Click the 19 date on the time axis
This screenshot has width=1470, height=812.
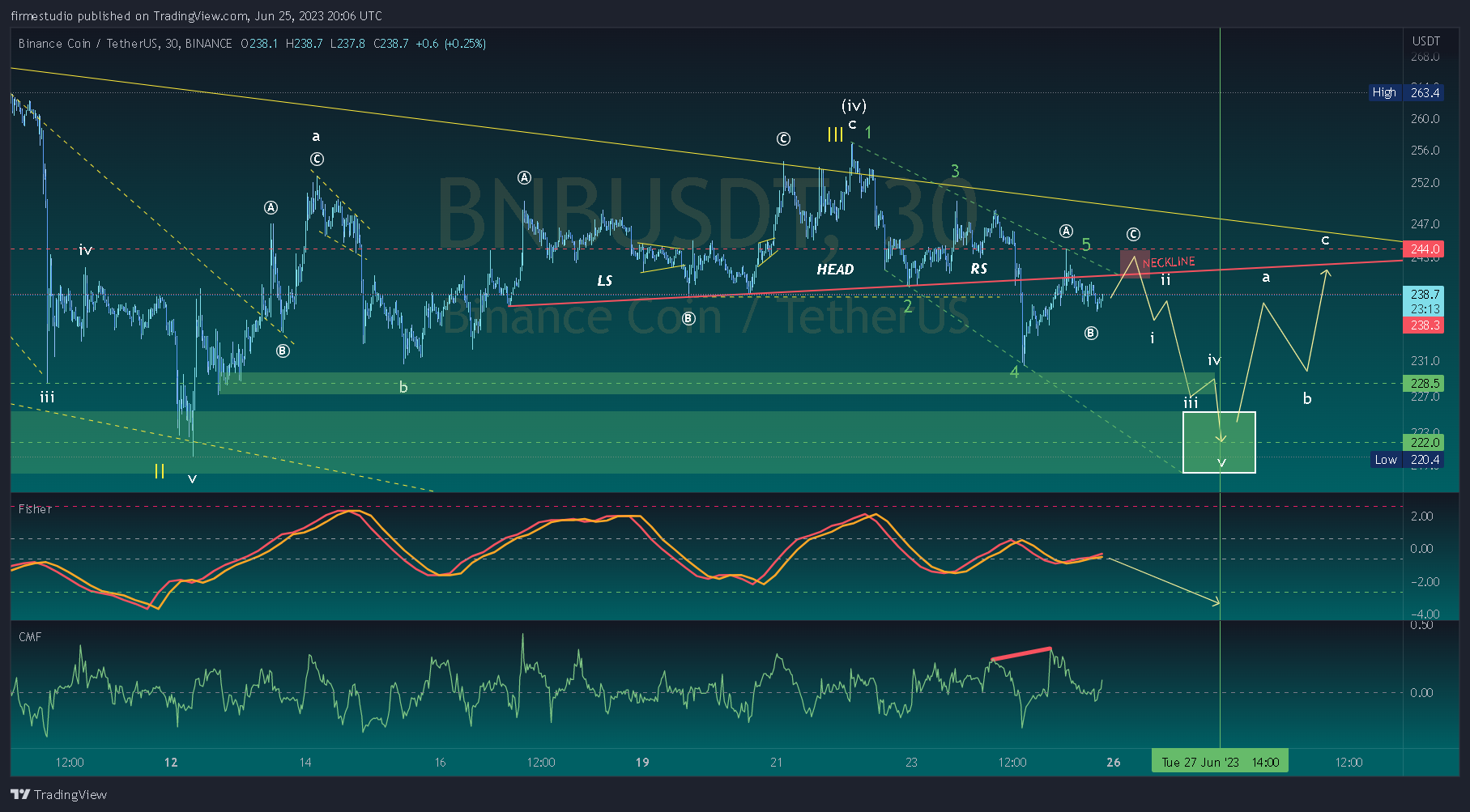[642, 762]
